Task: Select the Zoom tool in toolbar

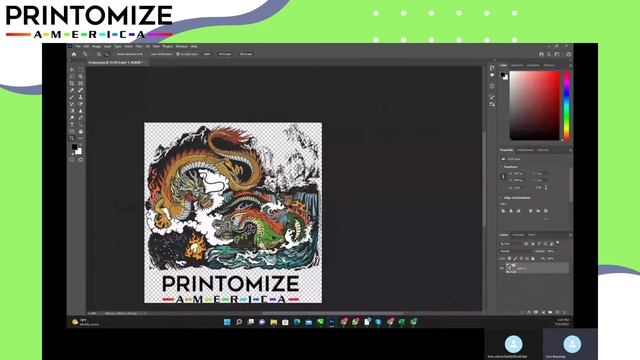Action: (x=71, y=138)
